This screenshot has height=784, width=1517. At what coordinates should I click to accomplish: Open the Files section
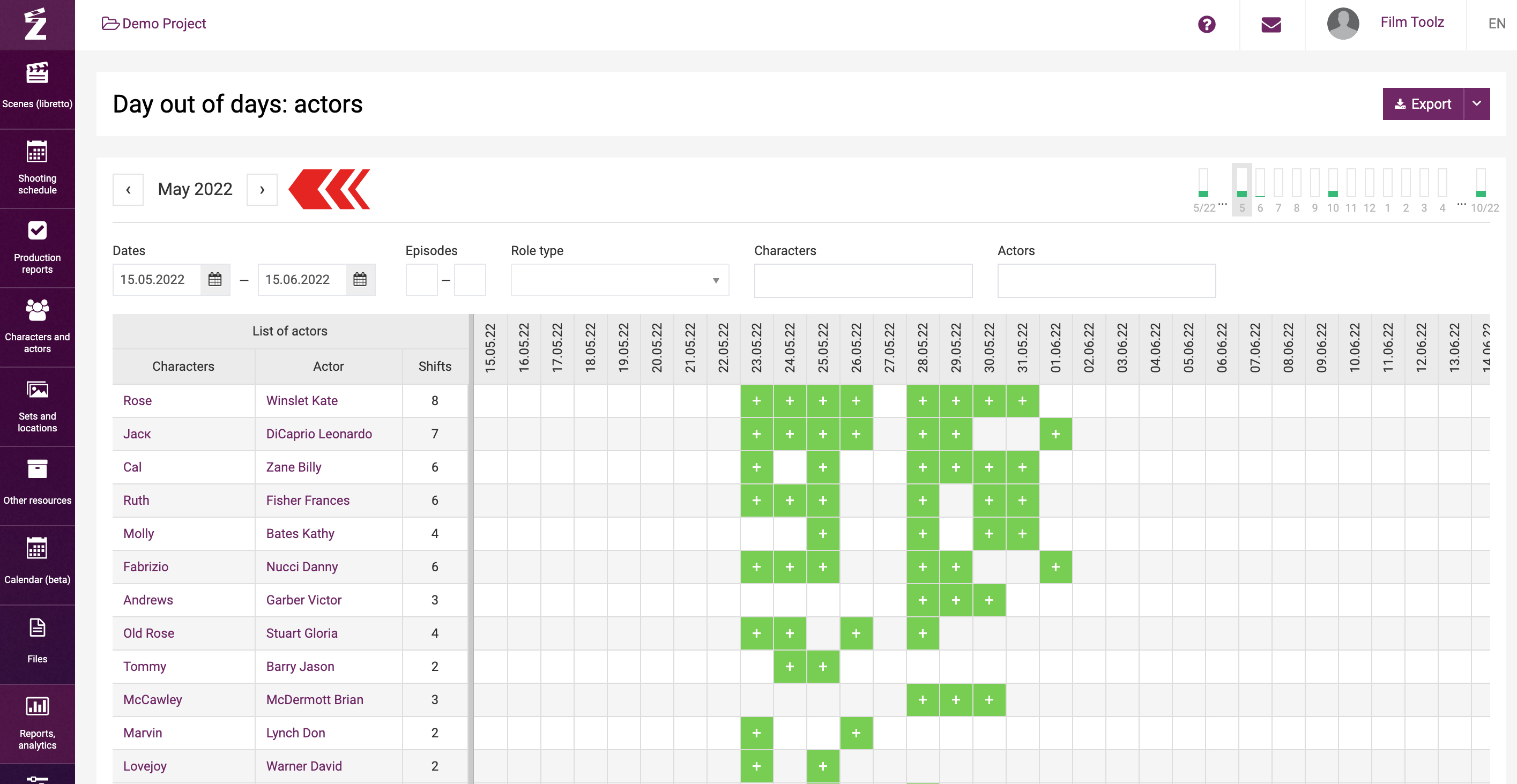tap(37, 645)
